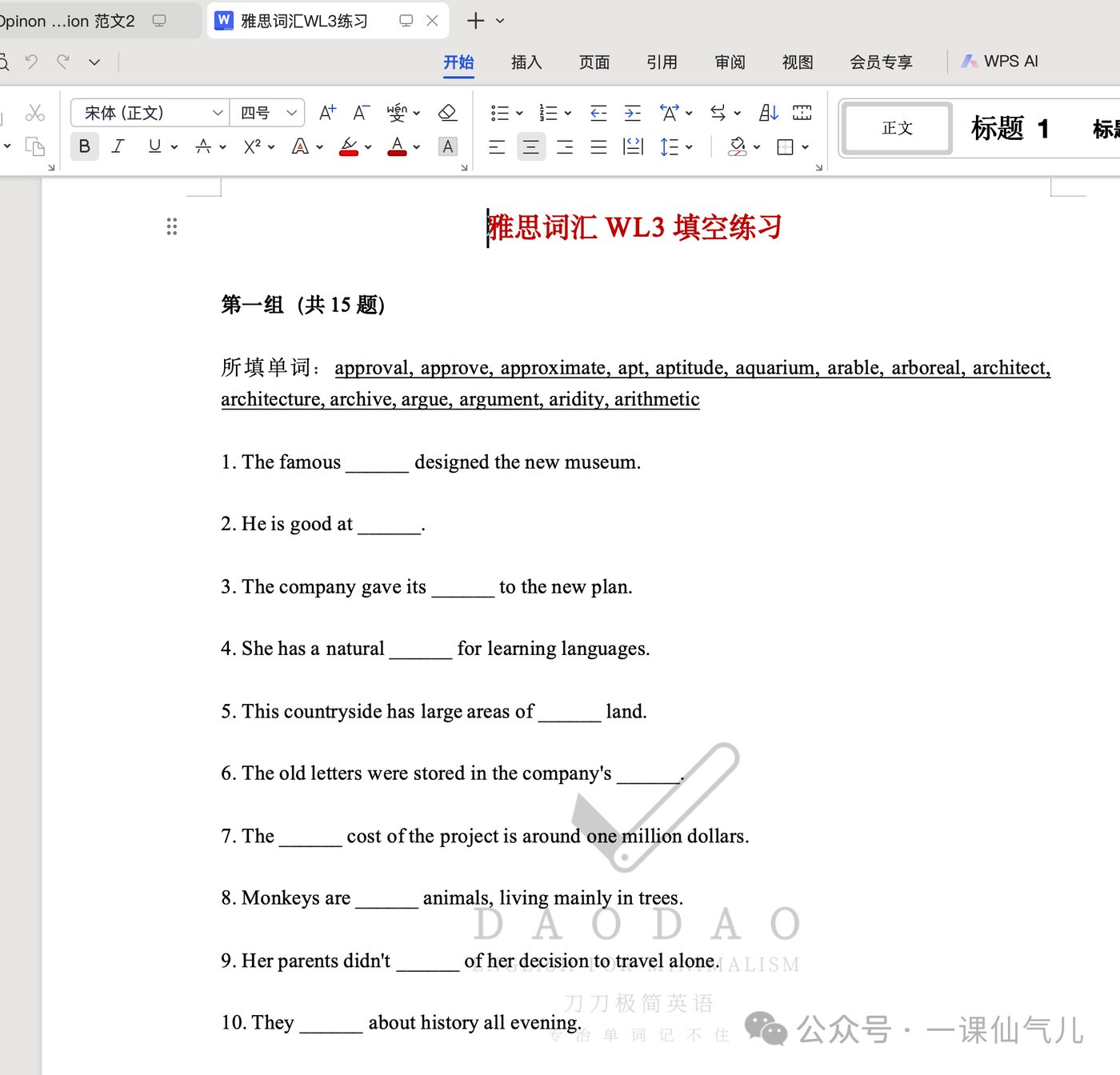Open font dialog launcher
Image resolution: width=1120 pixels, height=1075 pixels.
point(464,167)
